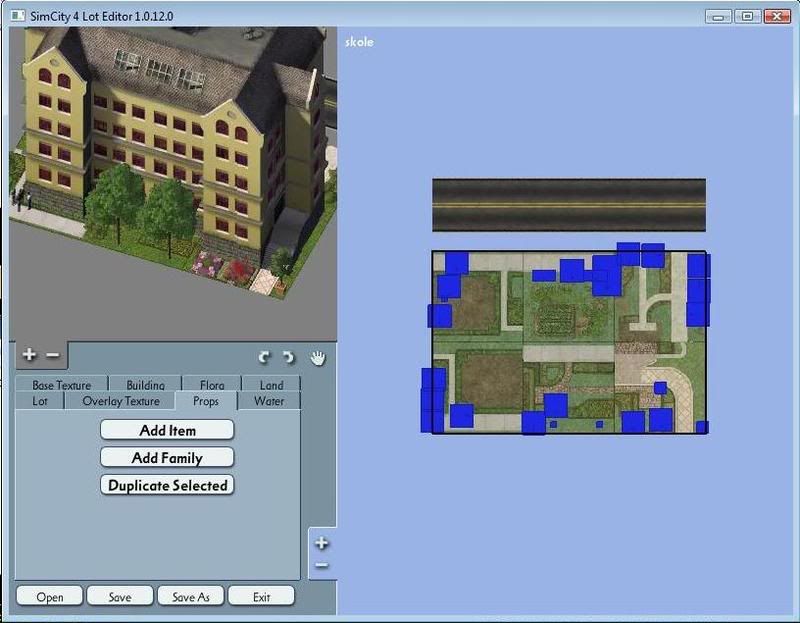This screenshot has width=800, height=623.
Task: Close the Lot Editor window
Action: point(777,17)
